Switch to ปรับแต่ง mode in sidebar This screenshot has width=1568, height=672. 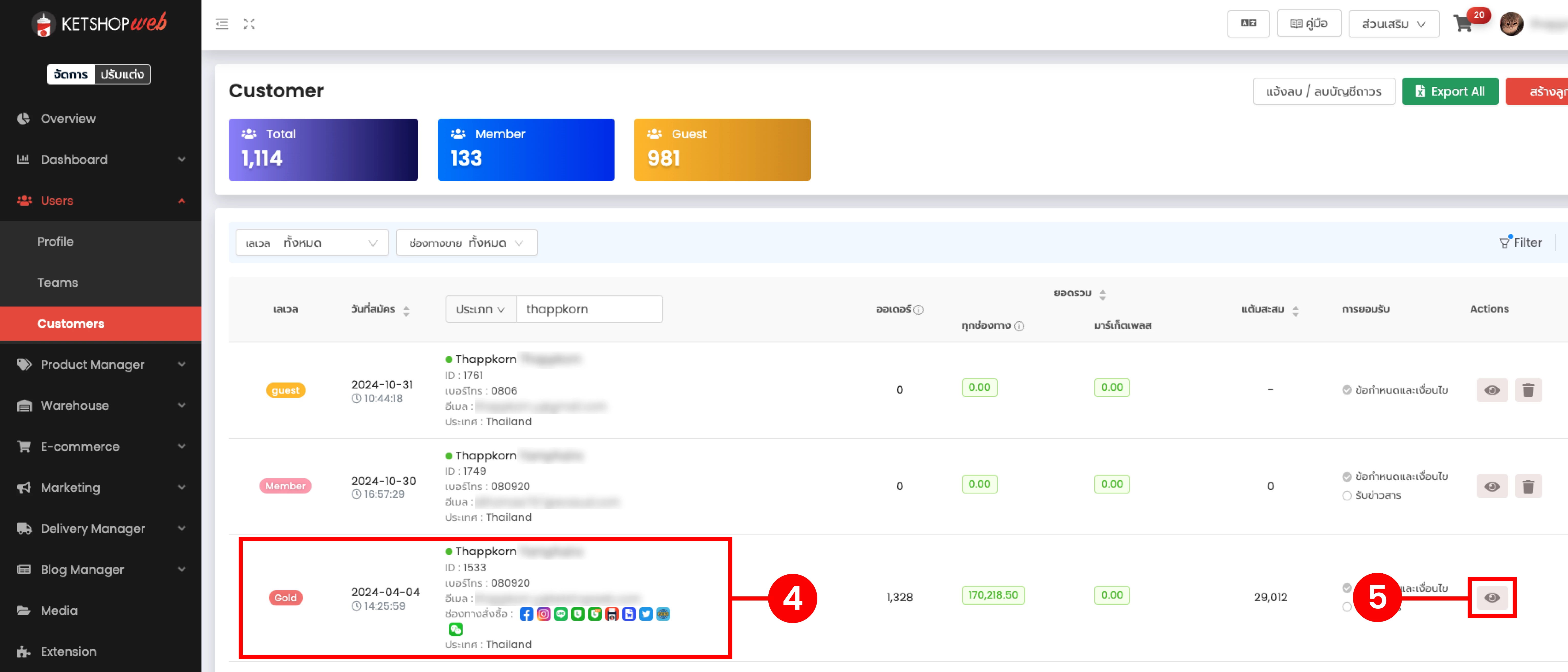point(122,74)
